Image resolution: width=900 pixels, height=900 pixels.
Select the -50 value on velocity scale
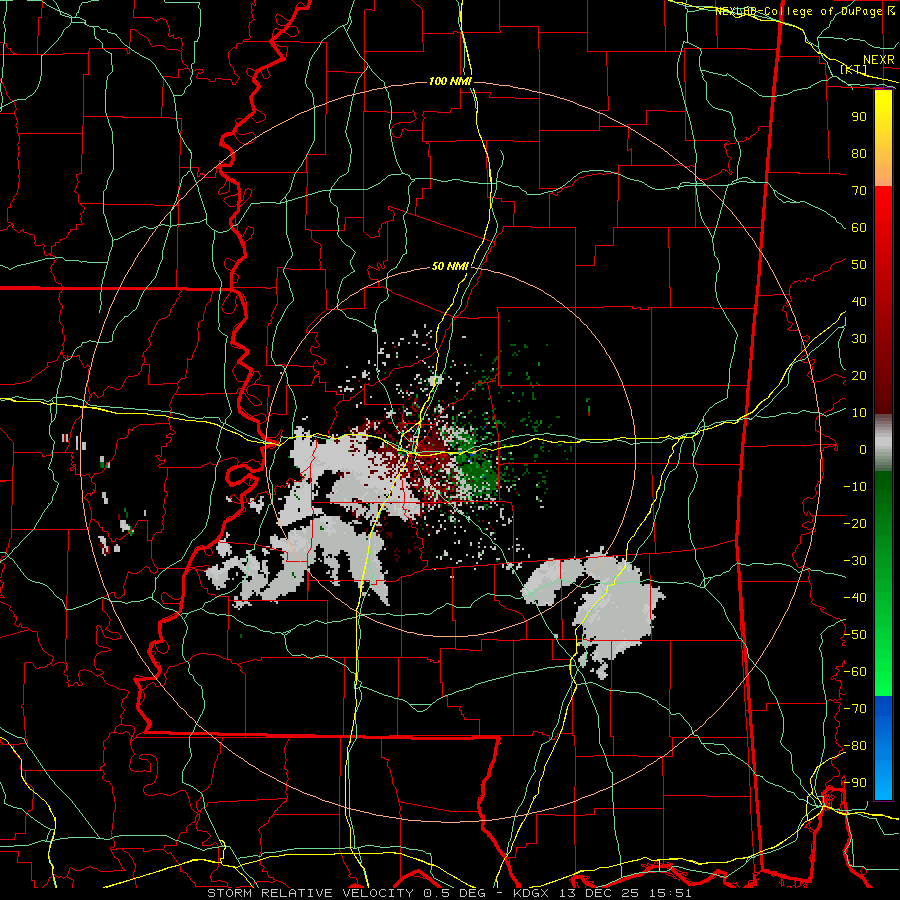(855, 635)
